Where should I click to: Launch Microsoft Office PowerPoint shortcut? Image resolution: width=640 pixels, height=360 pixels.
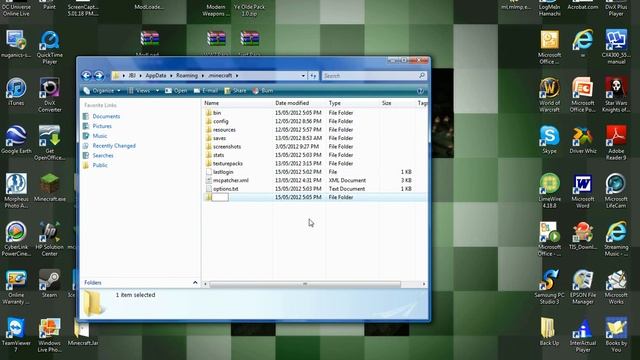pyautogui.click(x=582, y=95)
